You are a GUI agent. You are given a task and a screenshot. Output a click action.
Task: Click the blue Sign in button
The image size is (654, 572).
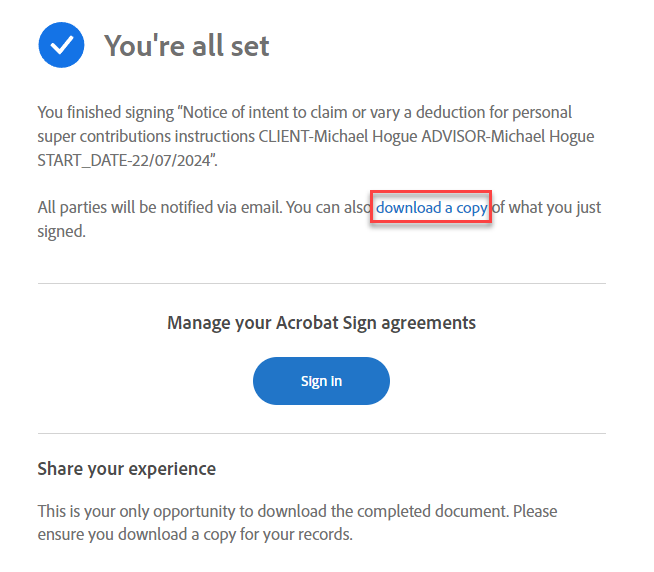(321, 381)
